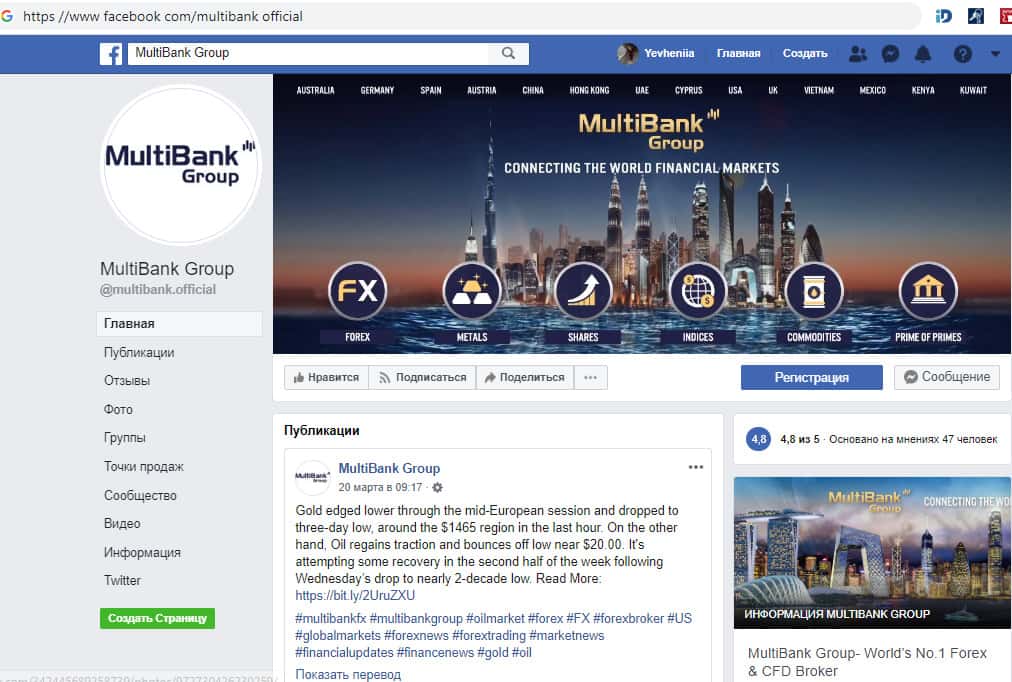Share the page with Поделиться

525,377
